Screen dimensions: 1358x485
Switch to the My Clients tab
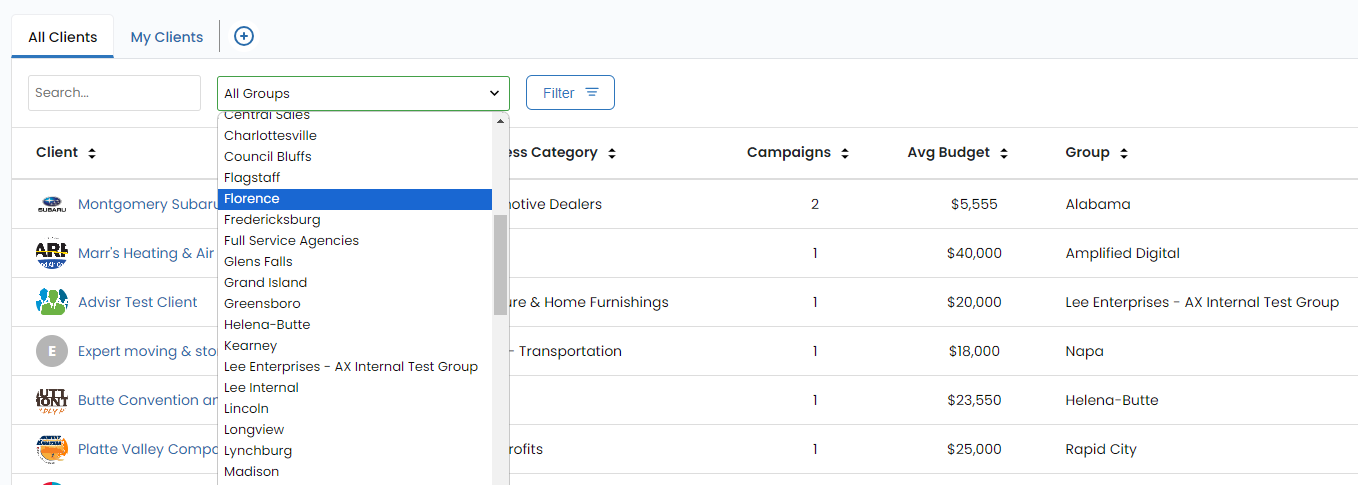(x=166, y=37)
